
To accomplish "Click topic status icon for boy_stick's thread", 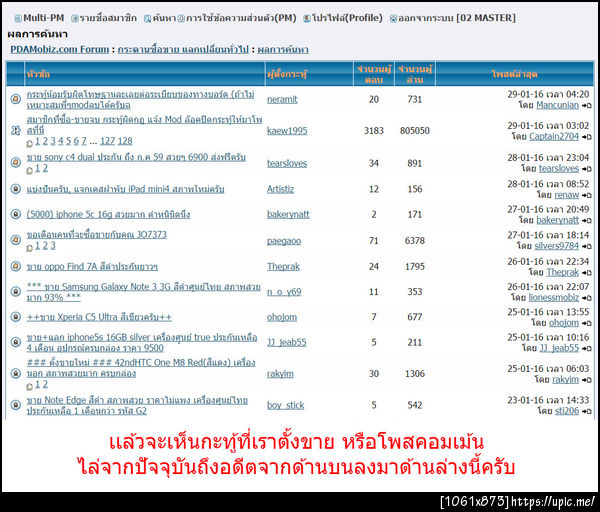I will tap(15, 405).
